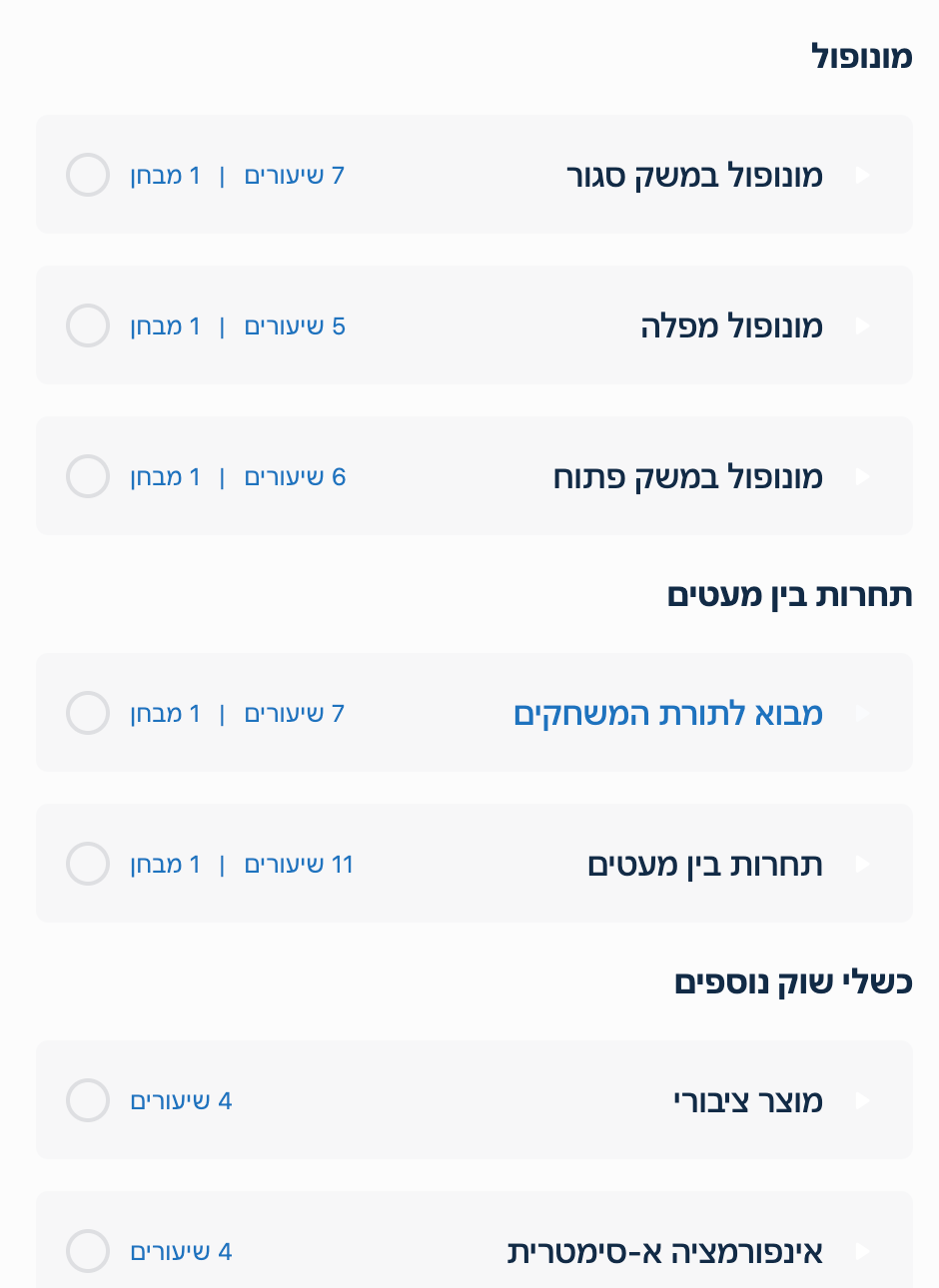Screen dimensions: 939x1288
Task: Mark מונופול במשק סגור completion circle
Action: [88, 176]
